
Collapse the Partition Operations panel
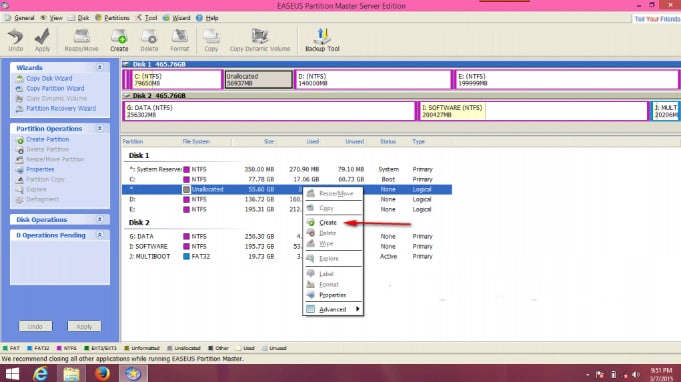(99, 128)
